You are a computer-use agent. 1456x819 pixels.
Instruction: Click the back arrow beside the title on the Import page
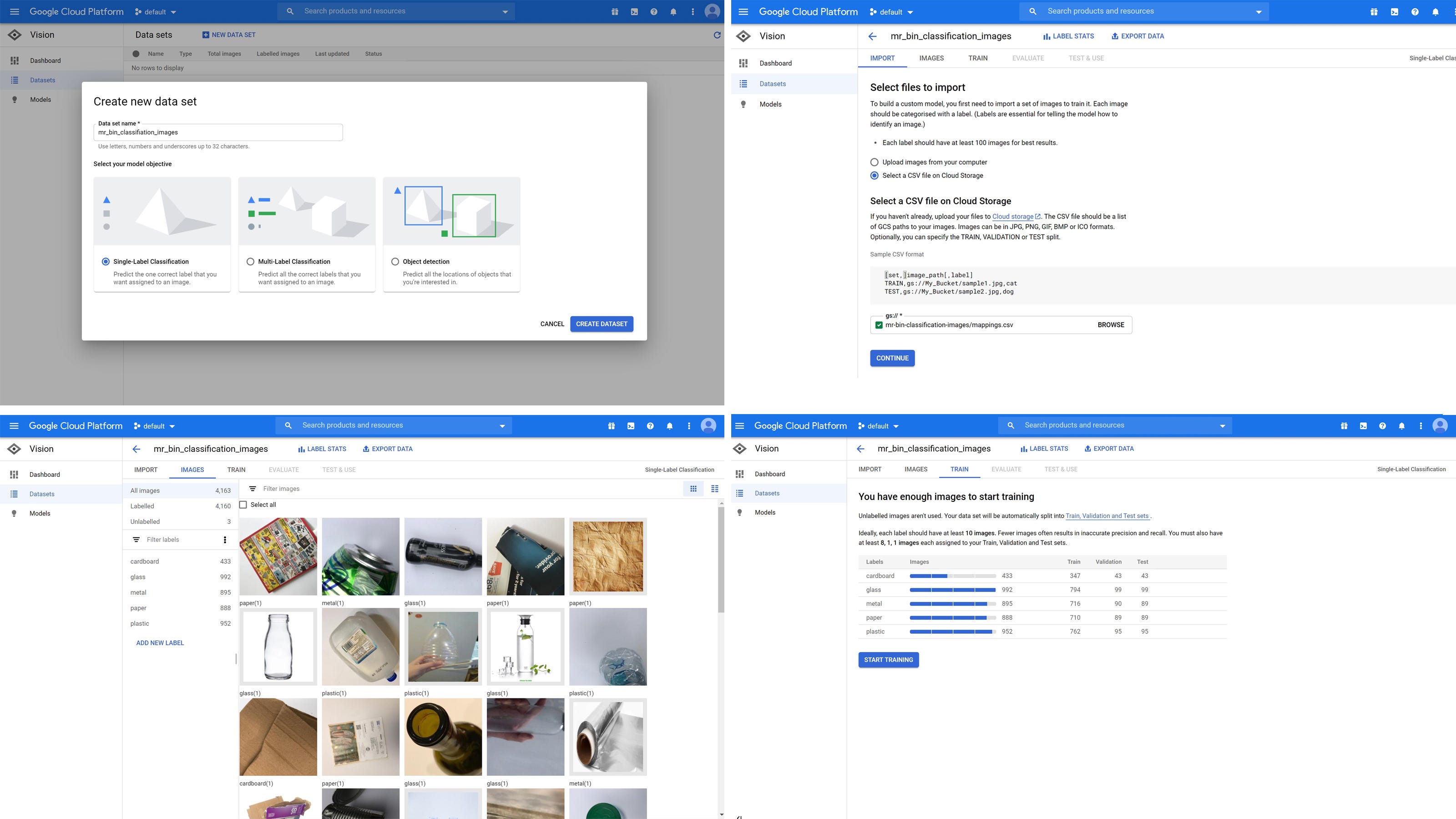coord(872,36)
